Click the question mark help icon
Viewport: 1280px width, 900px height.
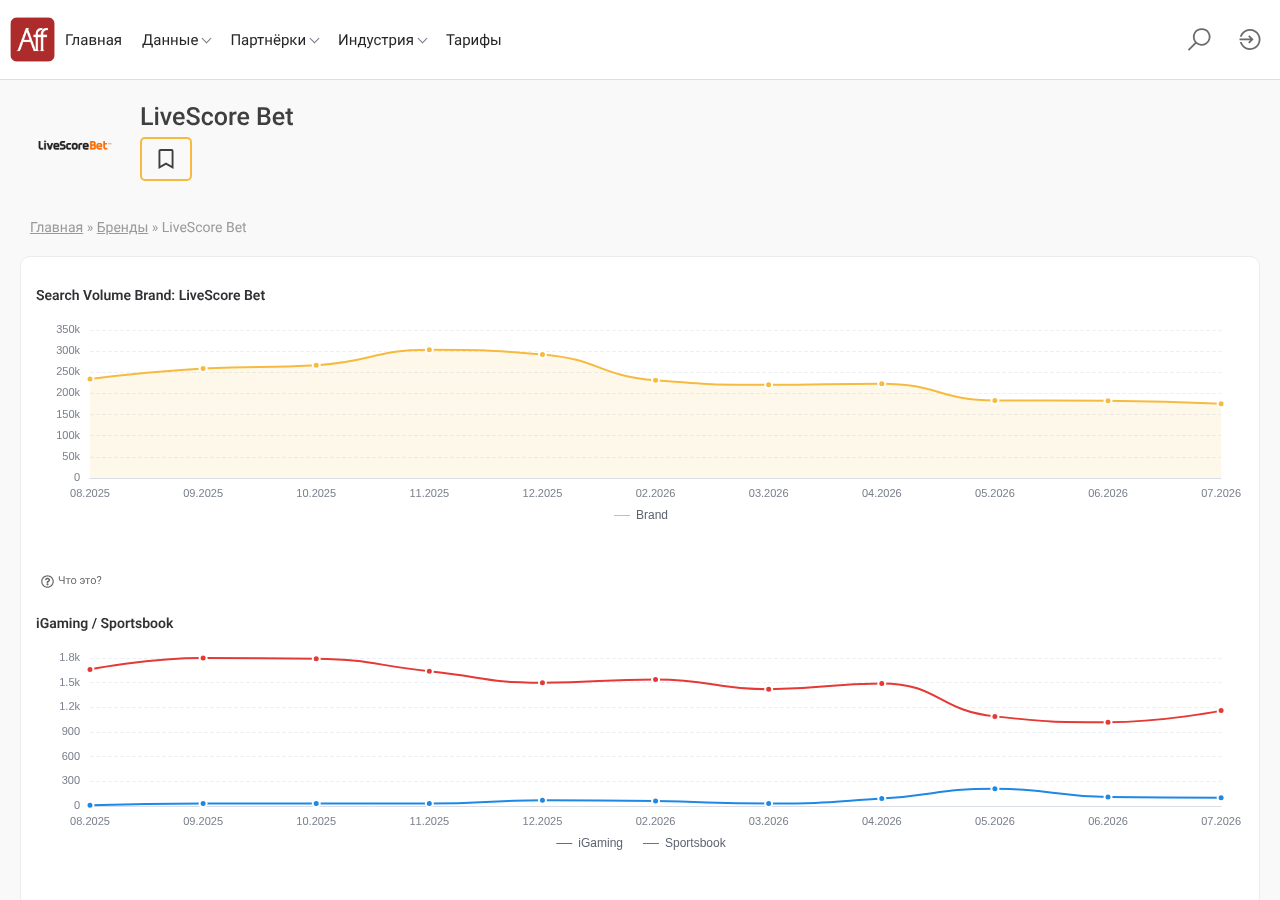tap(47, 581)
